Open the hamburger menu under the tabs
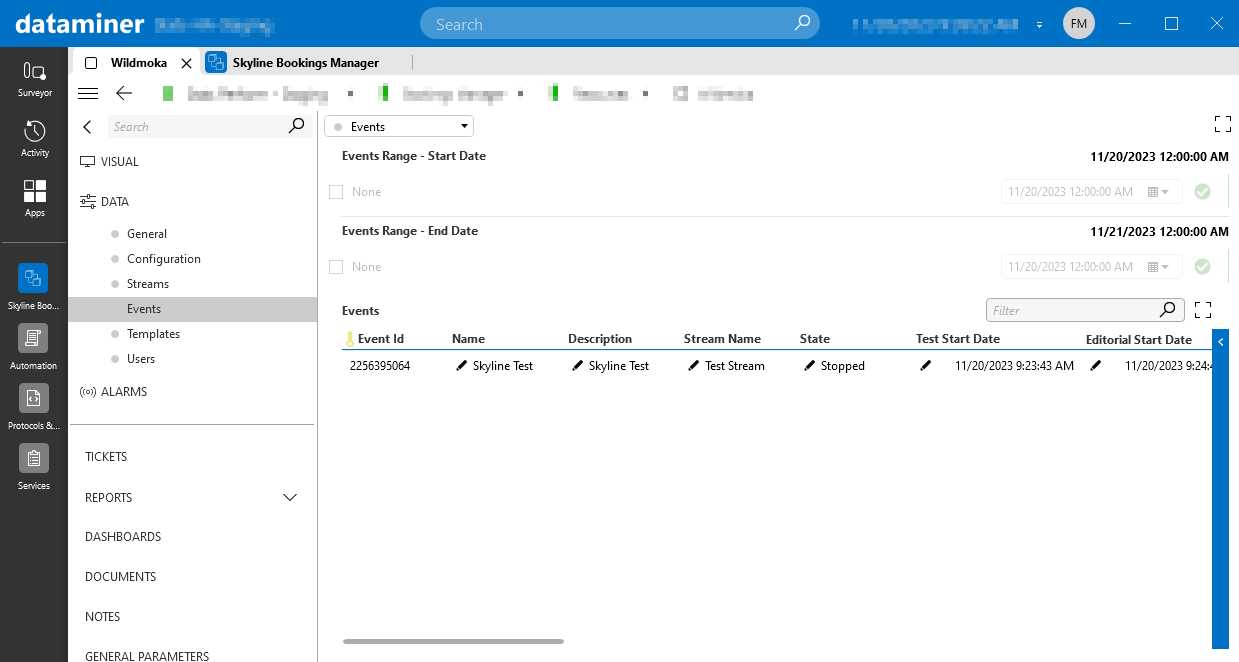Viewport: 1239px width, 662px height. click(88, 93)
